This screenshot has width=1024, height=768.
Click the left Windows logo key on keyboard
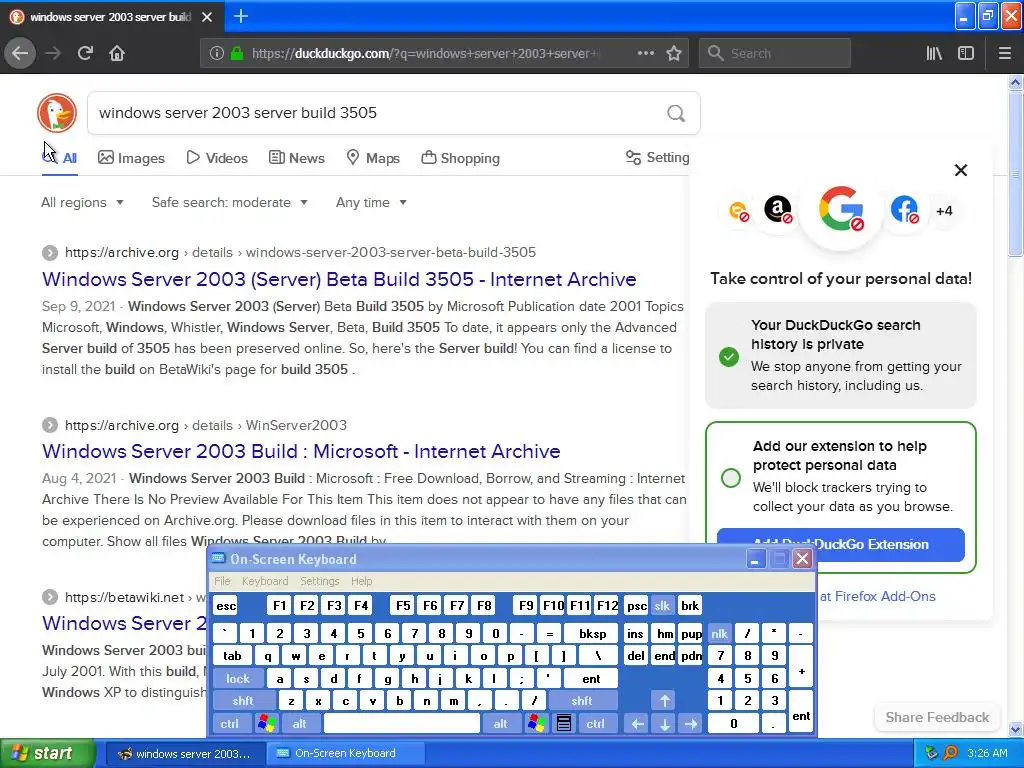[x=266, y=723]
